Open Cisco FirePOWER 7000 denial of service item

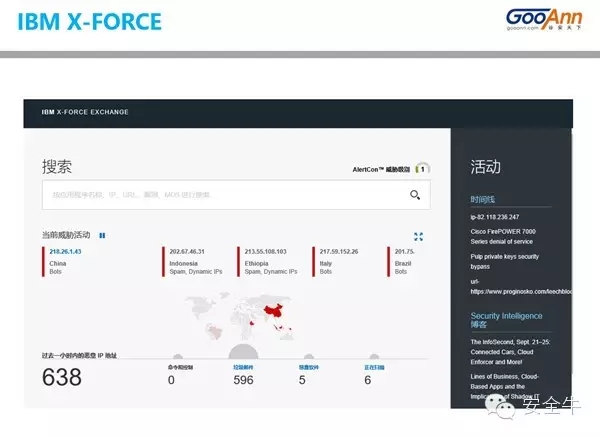click(503, 236)
